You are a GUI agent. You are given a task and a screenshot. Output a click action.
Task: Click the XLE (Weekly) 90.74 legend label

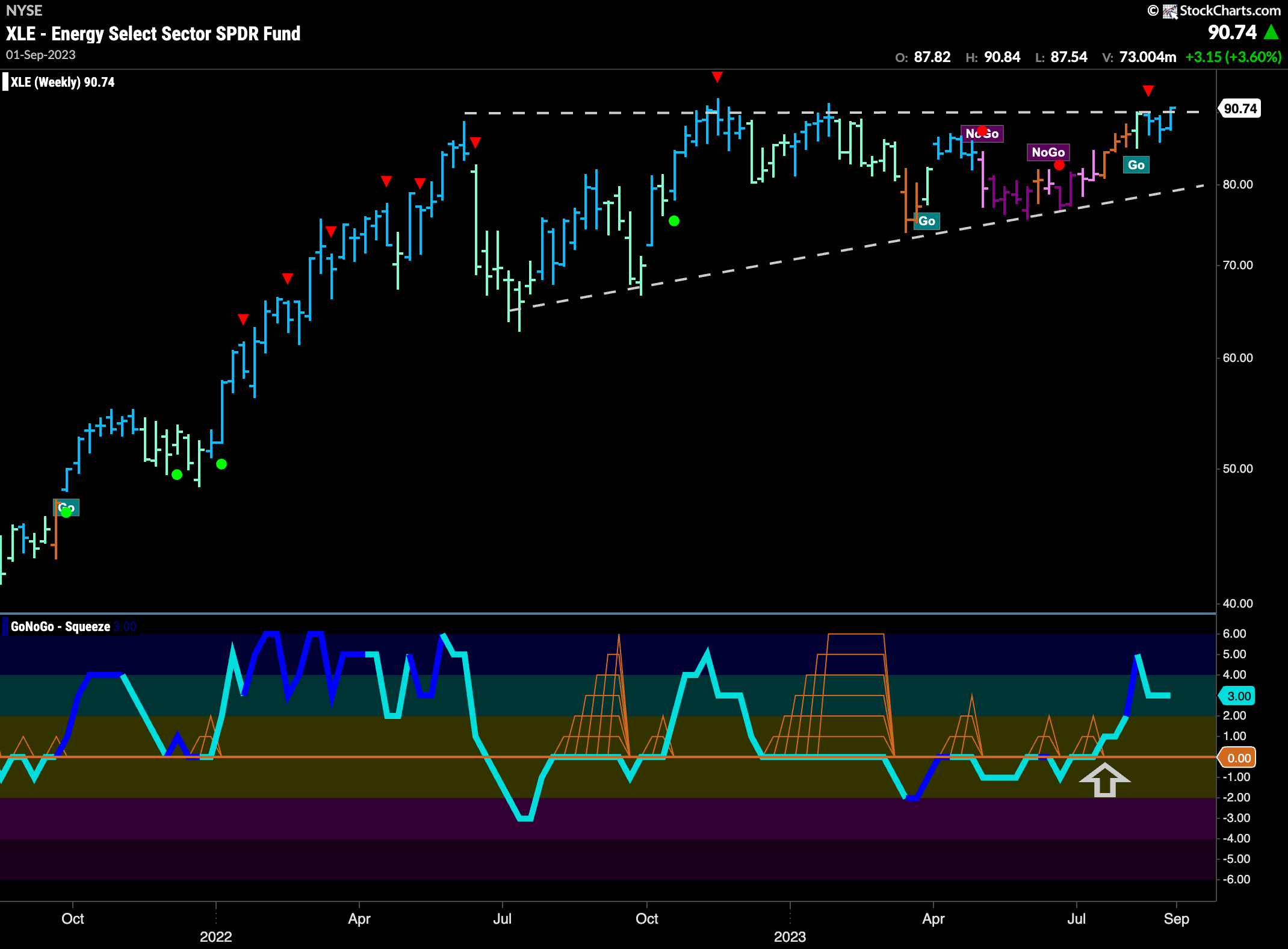coord(62,82)
